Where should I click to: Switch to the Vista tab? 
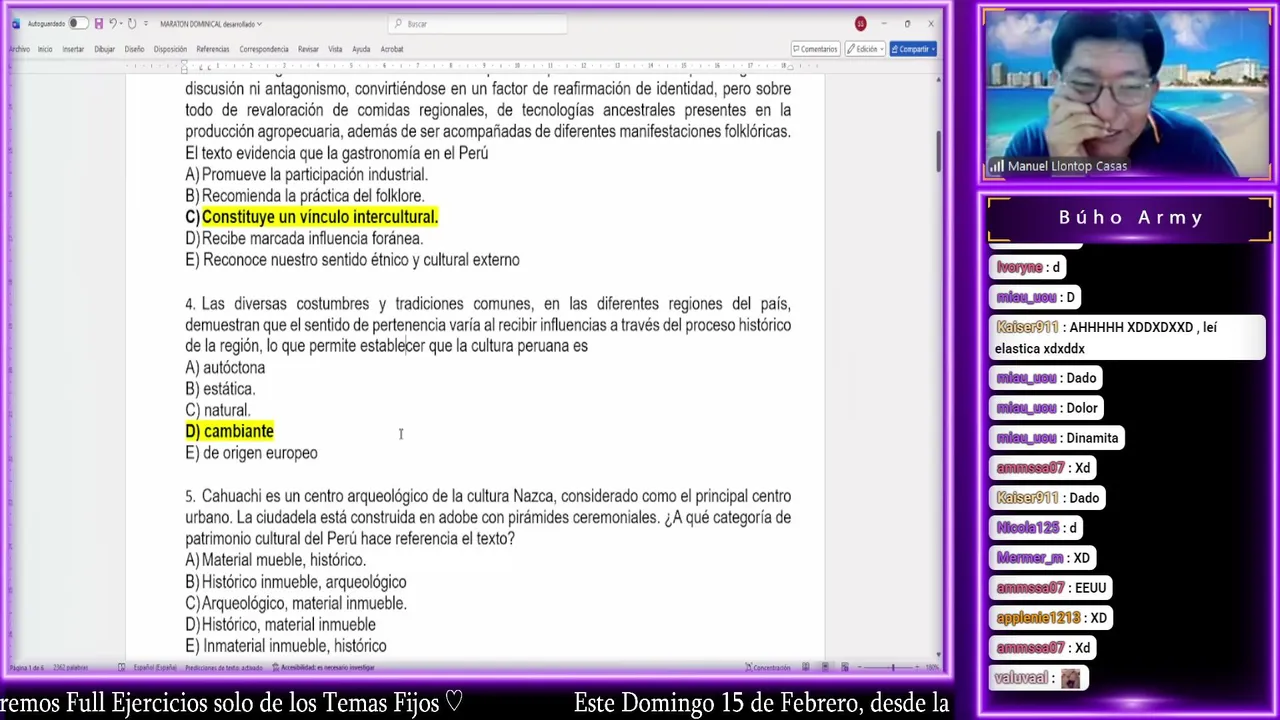(335, 49)
